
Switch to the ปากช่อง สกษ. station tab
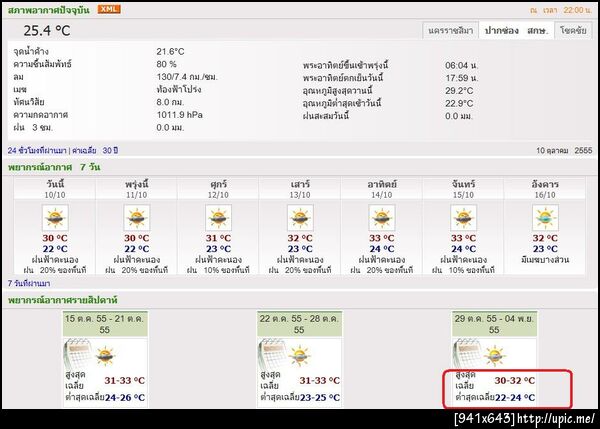tap(516, 30)
